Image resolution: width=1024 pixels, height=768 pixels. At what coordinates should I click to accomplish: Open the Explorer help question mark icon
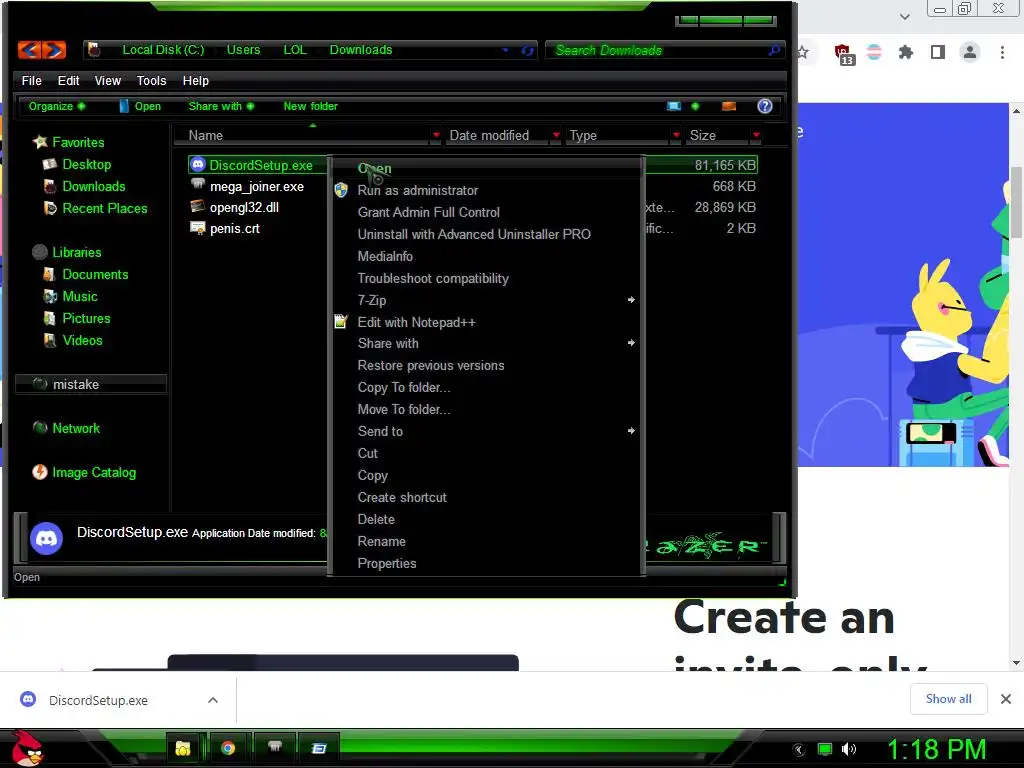click(765, 106)
